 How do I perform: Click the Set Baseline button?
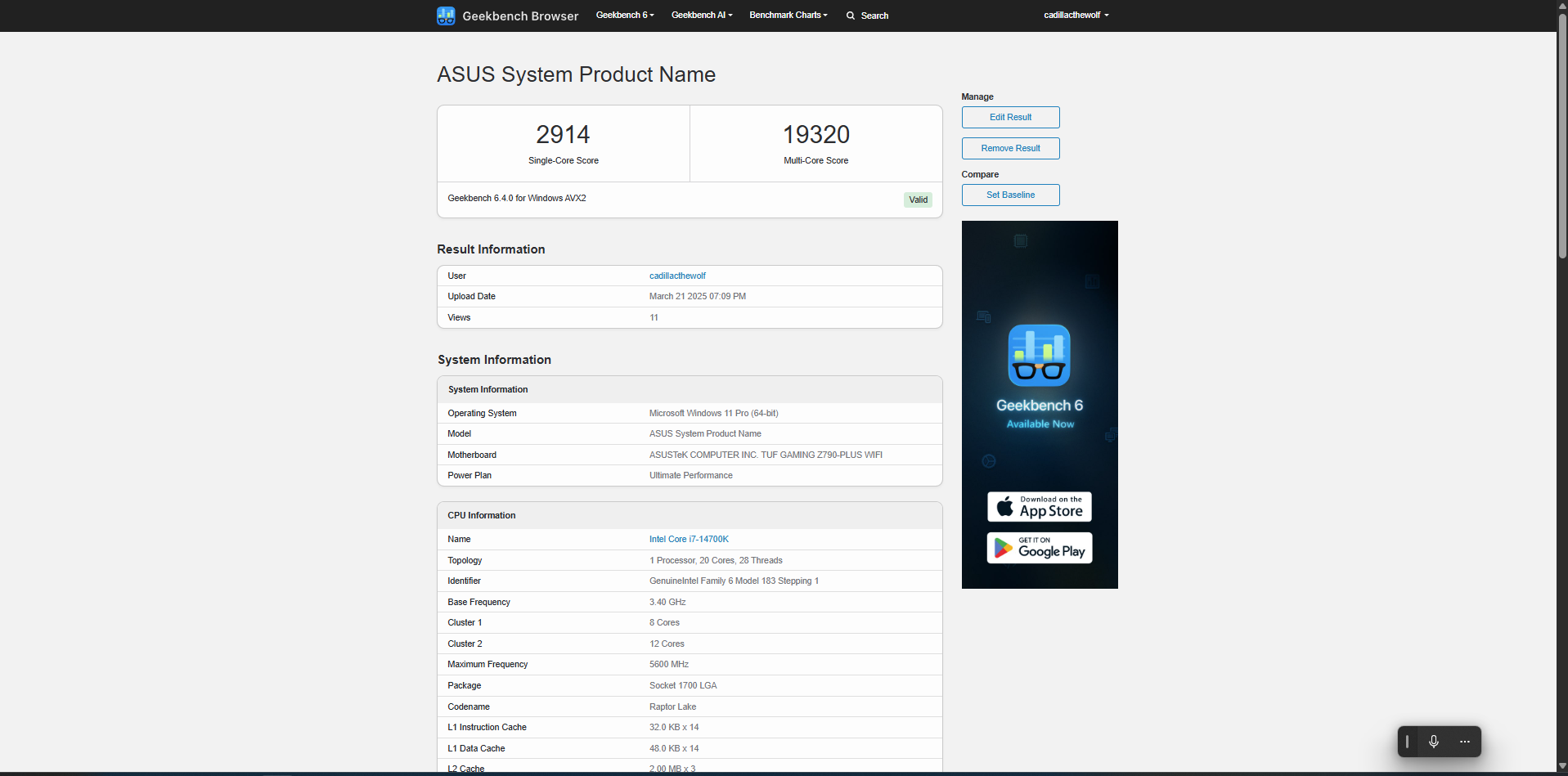(x=1011, y=195)
